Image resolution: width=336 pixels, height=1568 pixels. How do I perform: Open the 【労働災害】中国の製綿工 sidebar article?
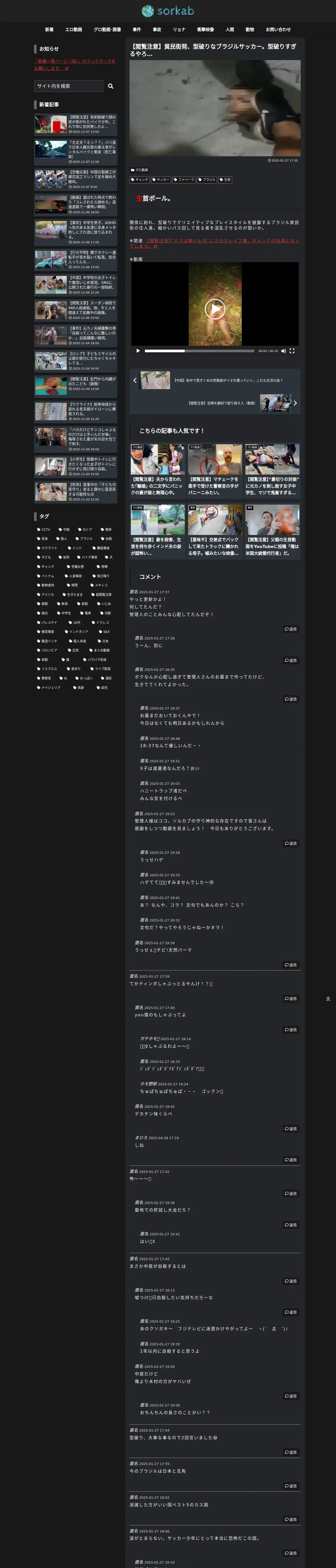[x=76, y=179]
